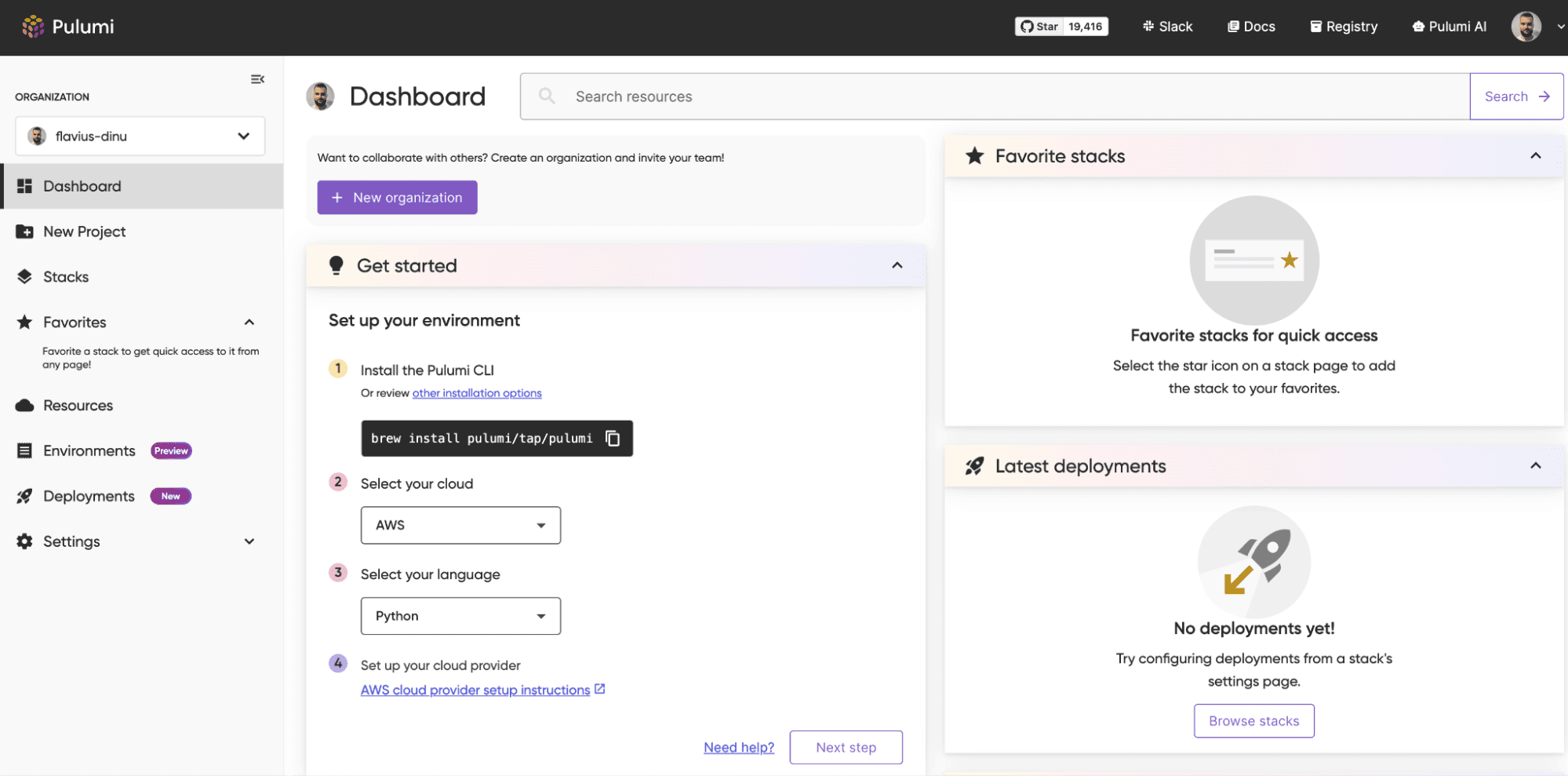Screen dimensions: 1568x776
Task: Collapse the Get started panel
Action: click(897, 265)
